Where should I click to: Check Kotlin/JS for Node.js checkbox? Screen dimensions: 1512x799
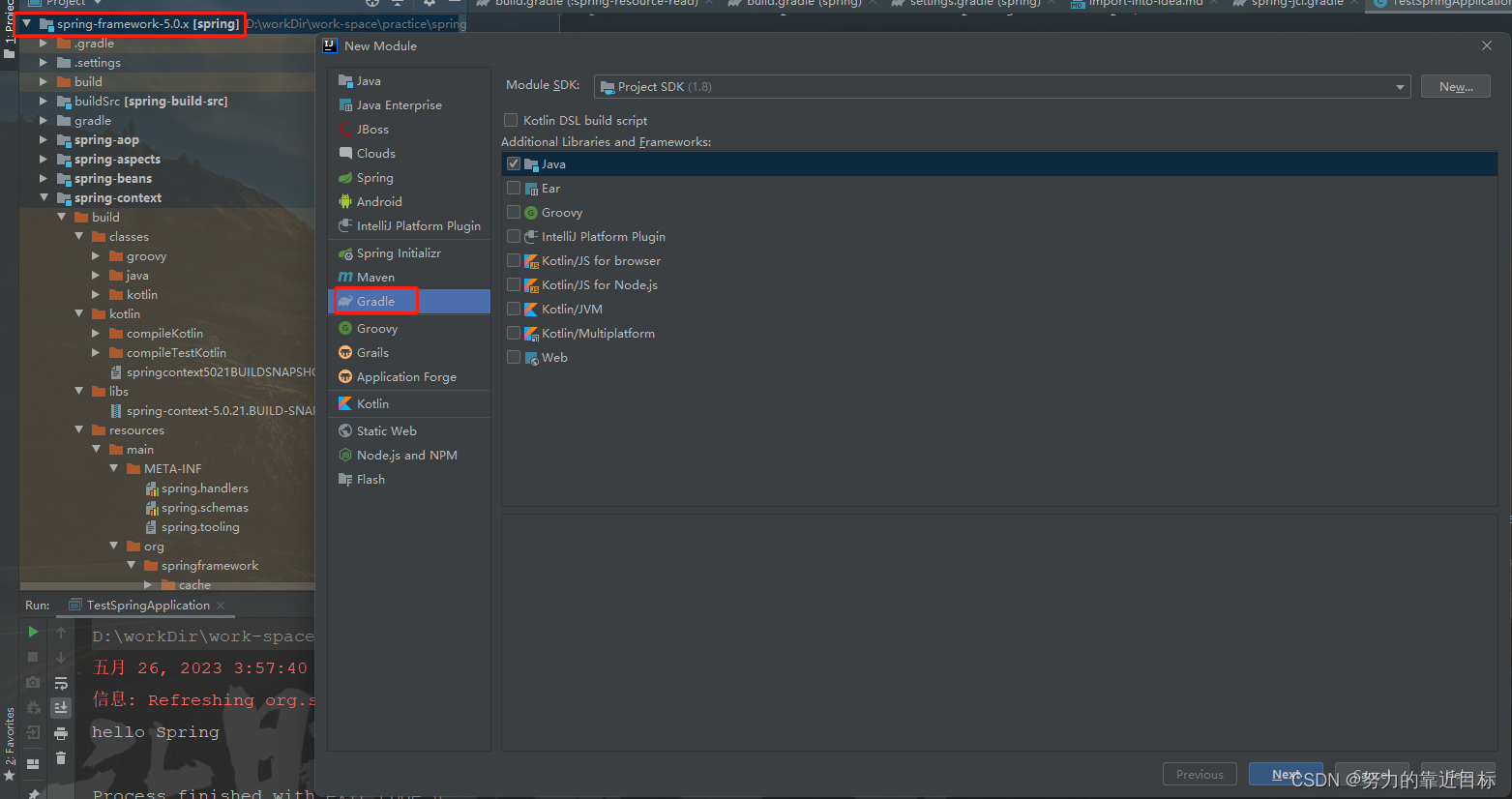[514, 285]
